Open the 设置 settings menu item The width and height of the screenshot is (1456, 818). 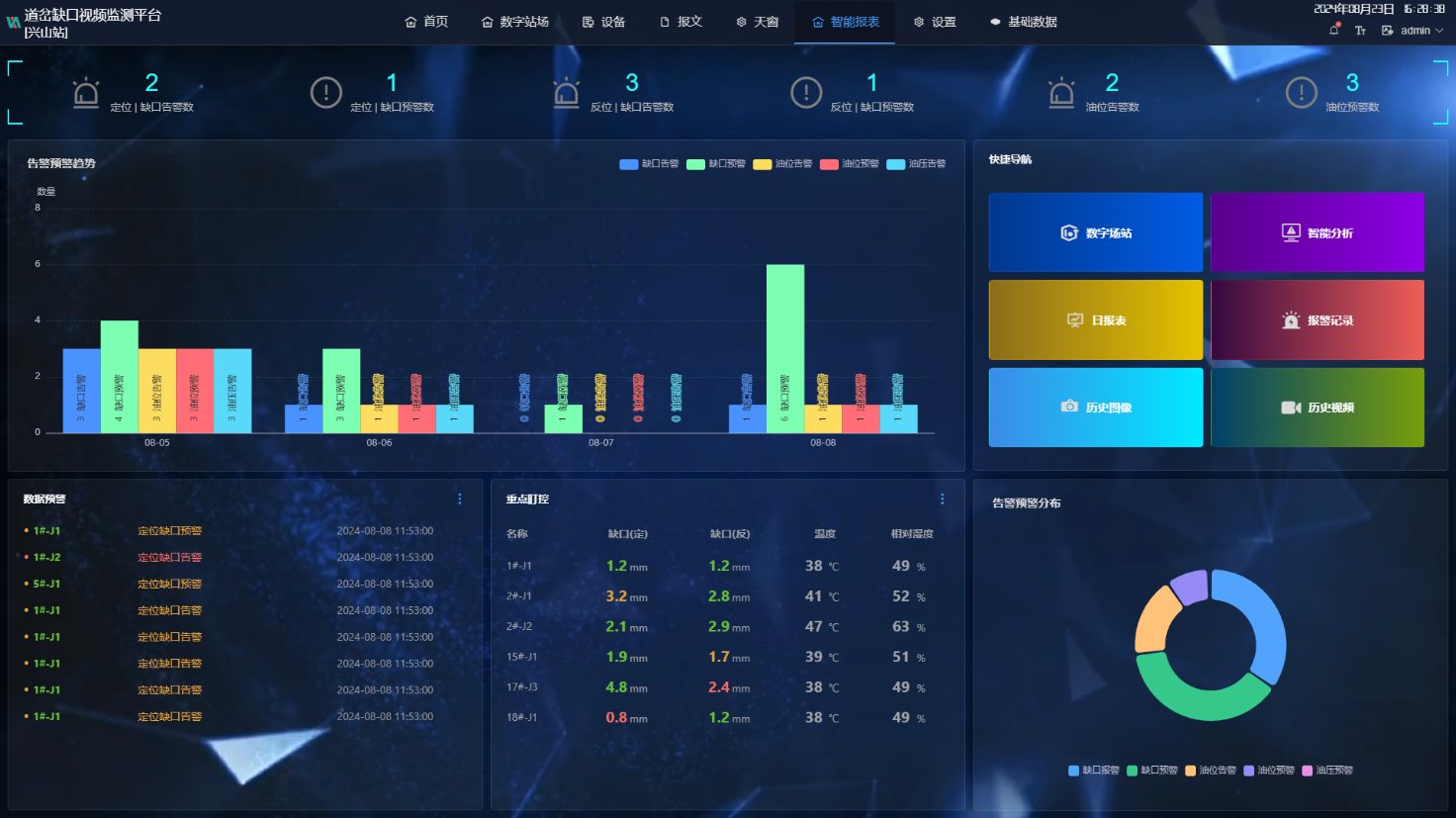point(935,22)
